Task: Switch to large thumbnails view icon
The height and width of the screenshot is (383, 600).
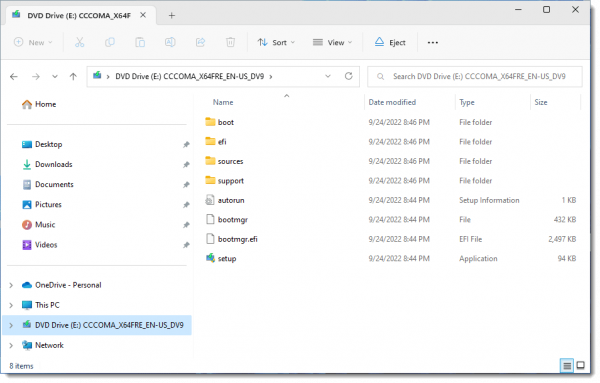Action: point(580,365)
